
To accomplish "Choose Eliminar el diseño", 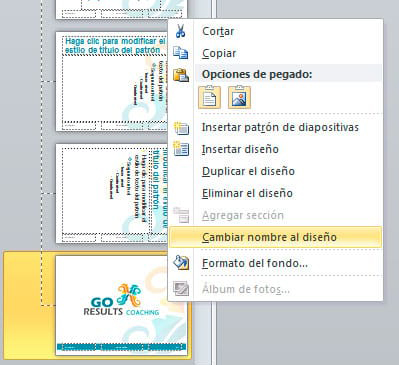I will click(247, 193).
